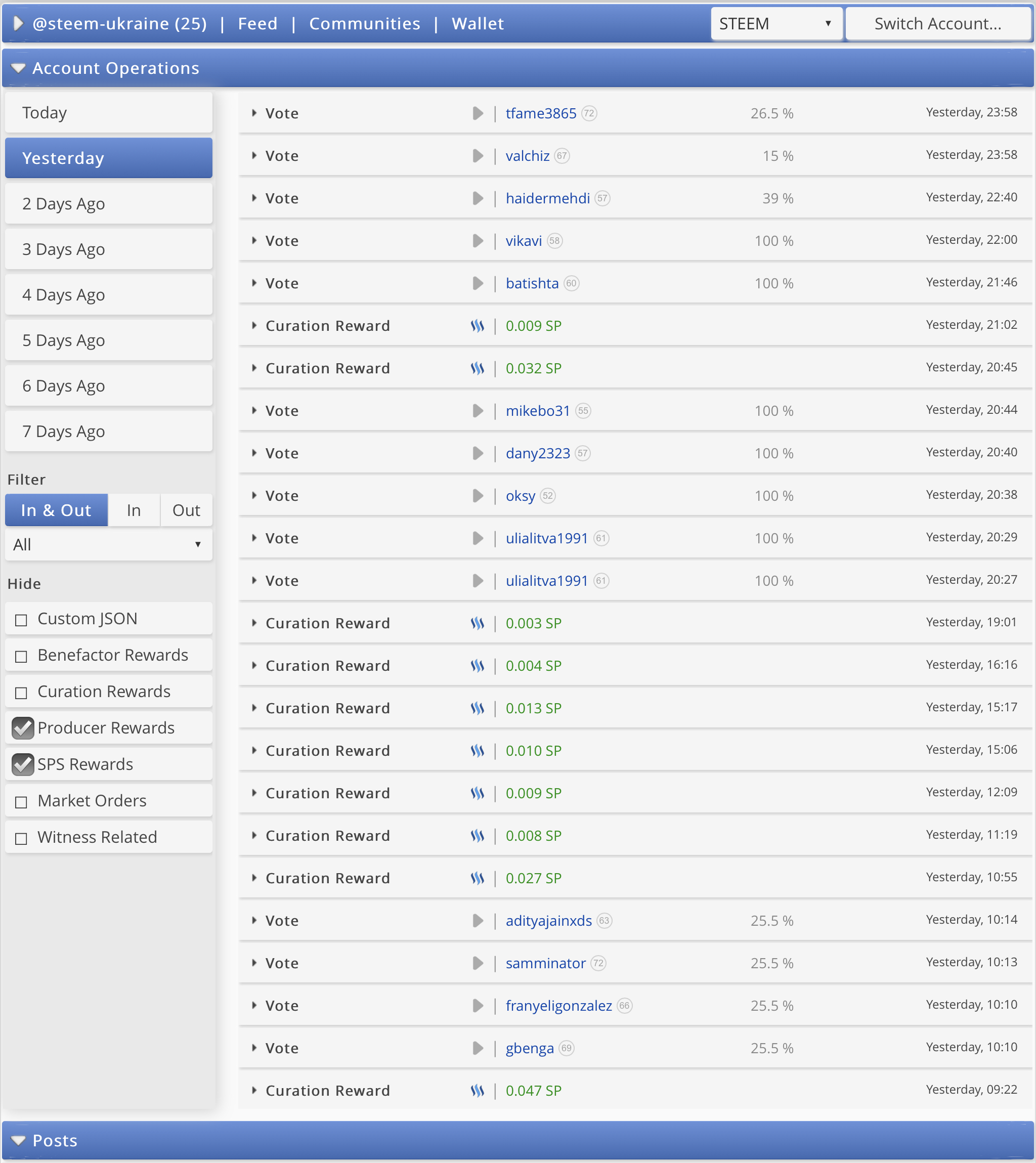Open the STEEM currency dropdown
This screenshot has width=1036, height=1163.
(776, 23)
